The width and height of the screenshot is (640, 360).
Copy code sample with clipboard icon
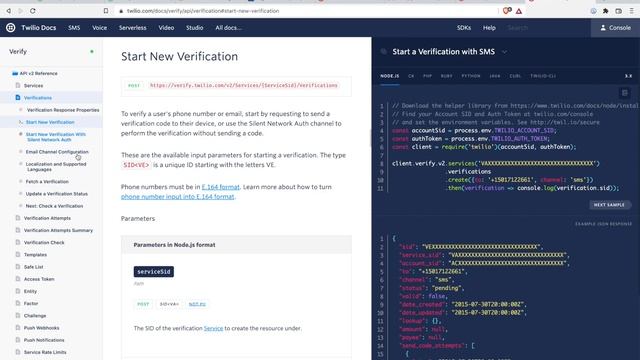click(624, 93)
